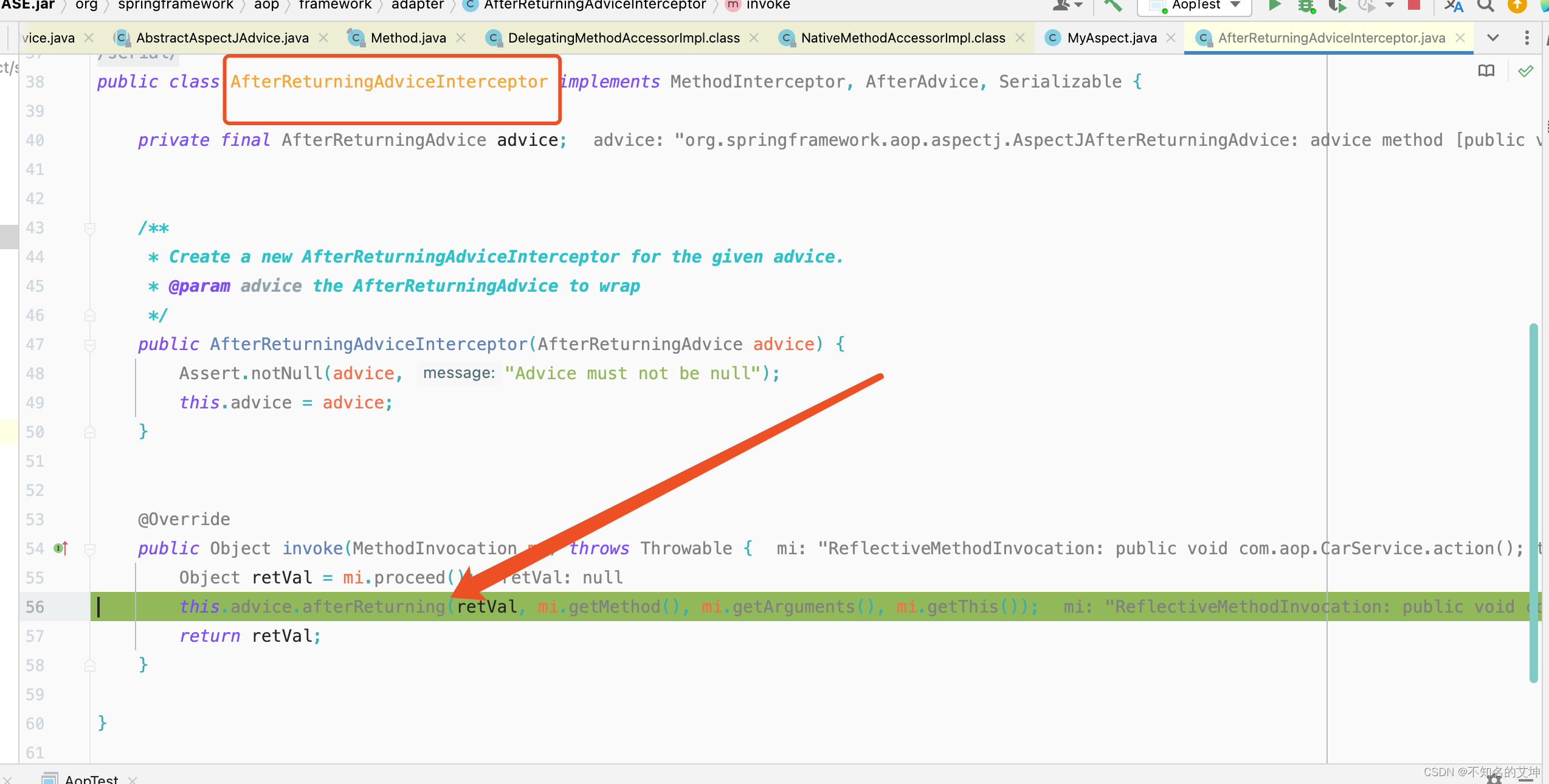Click the 'advice' field name on line 40
The width and height of the screenshot is (1549, 784).
(x=527, y=140)
